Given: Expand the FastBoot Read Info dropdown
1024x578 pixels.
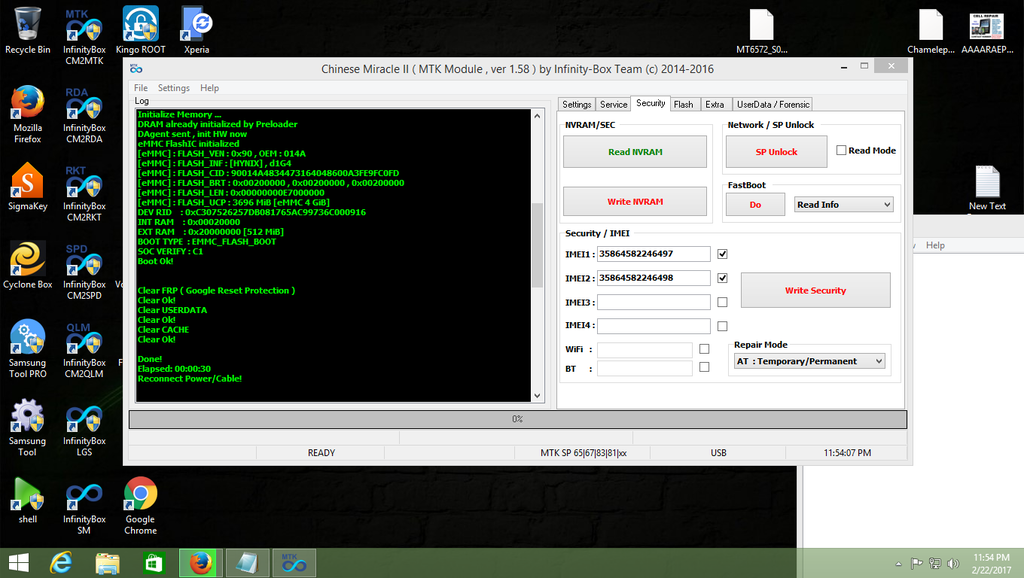Looking at the screenshot, I should coord(843,204).
